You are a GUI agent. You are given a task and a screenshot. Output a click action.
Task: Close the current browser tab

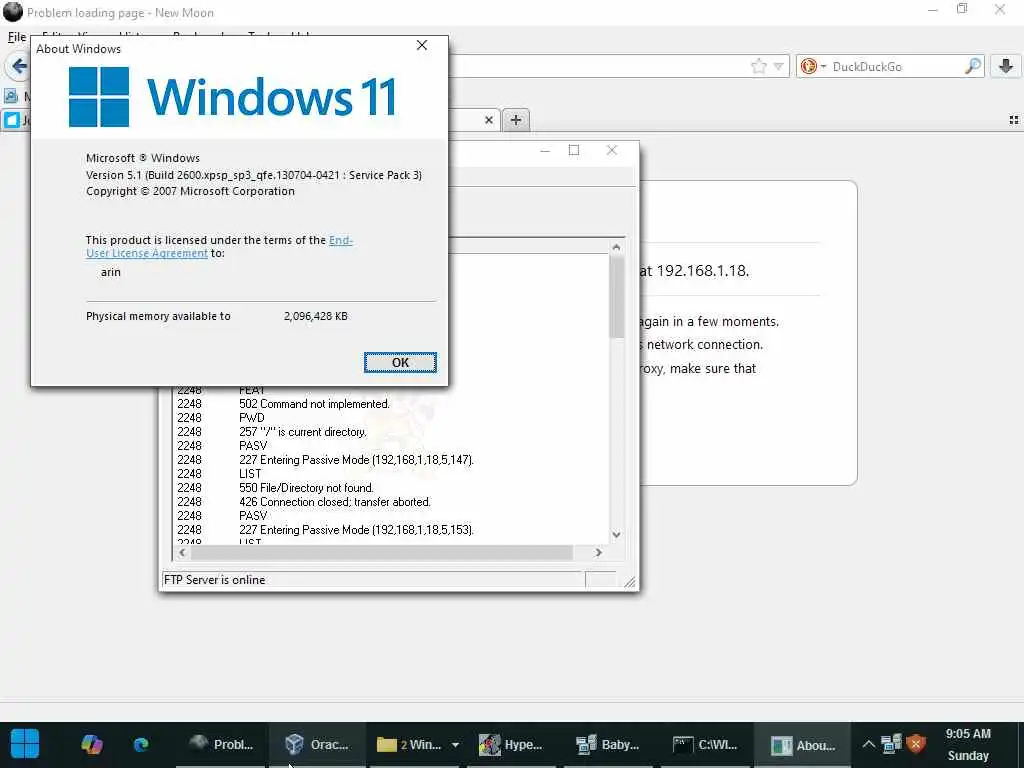(x=488, y=120)
